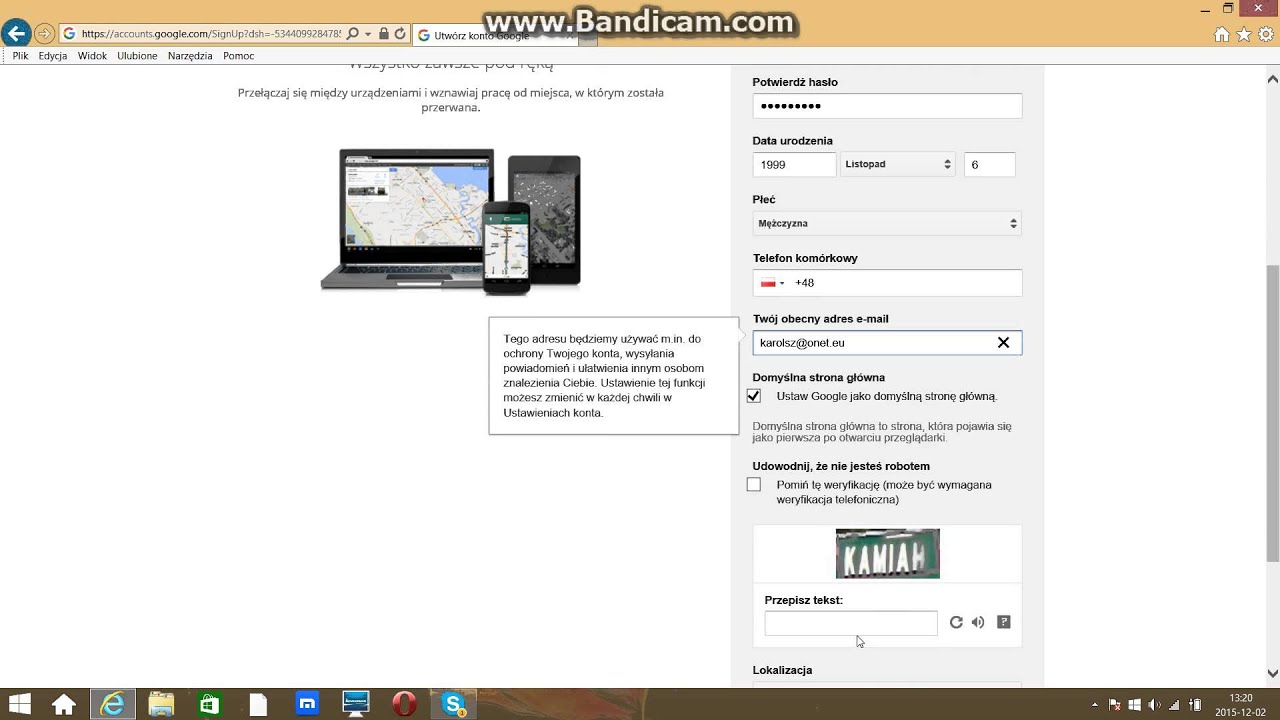Click the Telefon komórkowy number field
The width and height of the screenshot is (1280, 720).
(x=887, y=283)
